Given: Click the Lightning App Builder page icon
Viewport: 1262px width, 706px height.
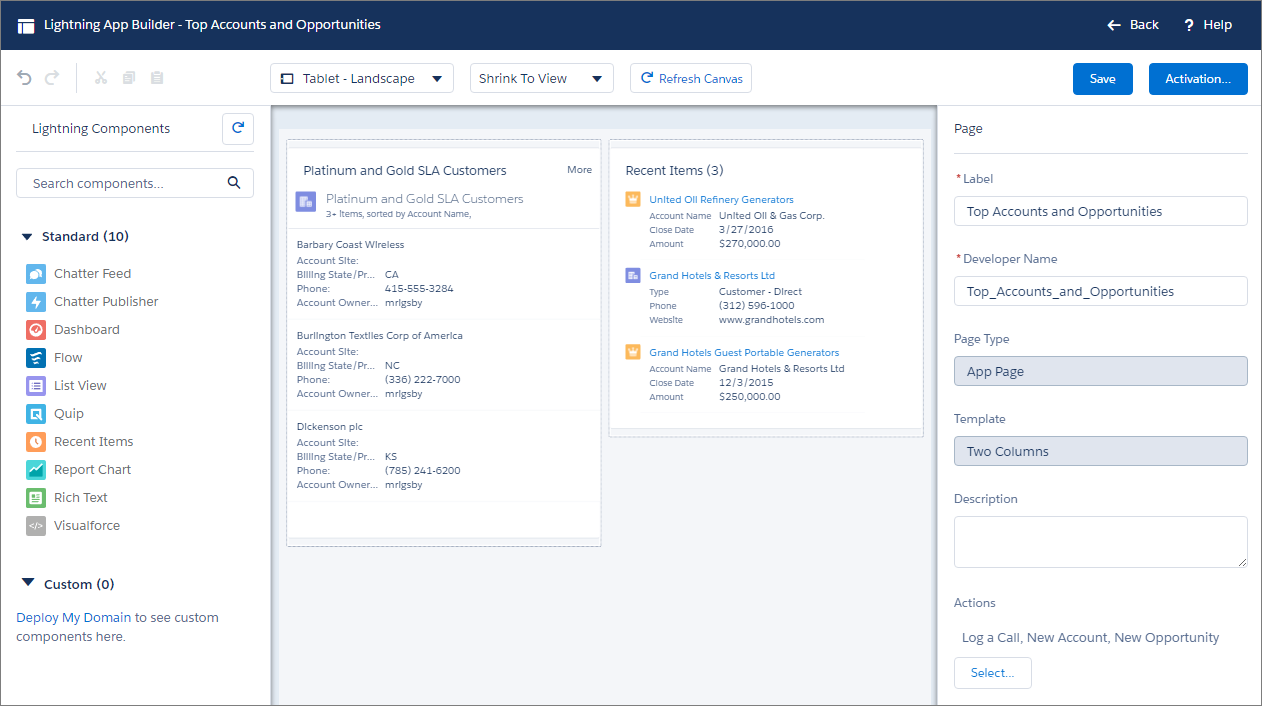Looking at the screenshot, I should point(26,25).
